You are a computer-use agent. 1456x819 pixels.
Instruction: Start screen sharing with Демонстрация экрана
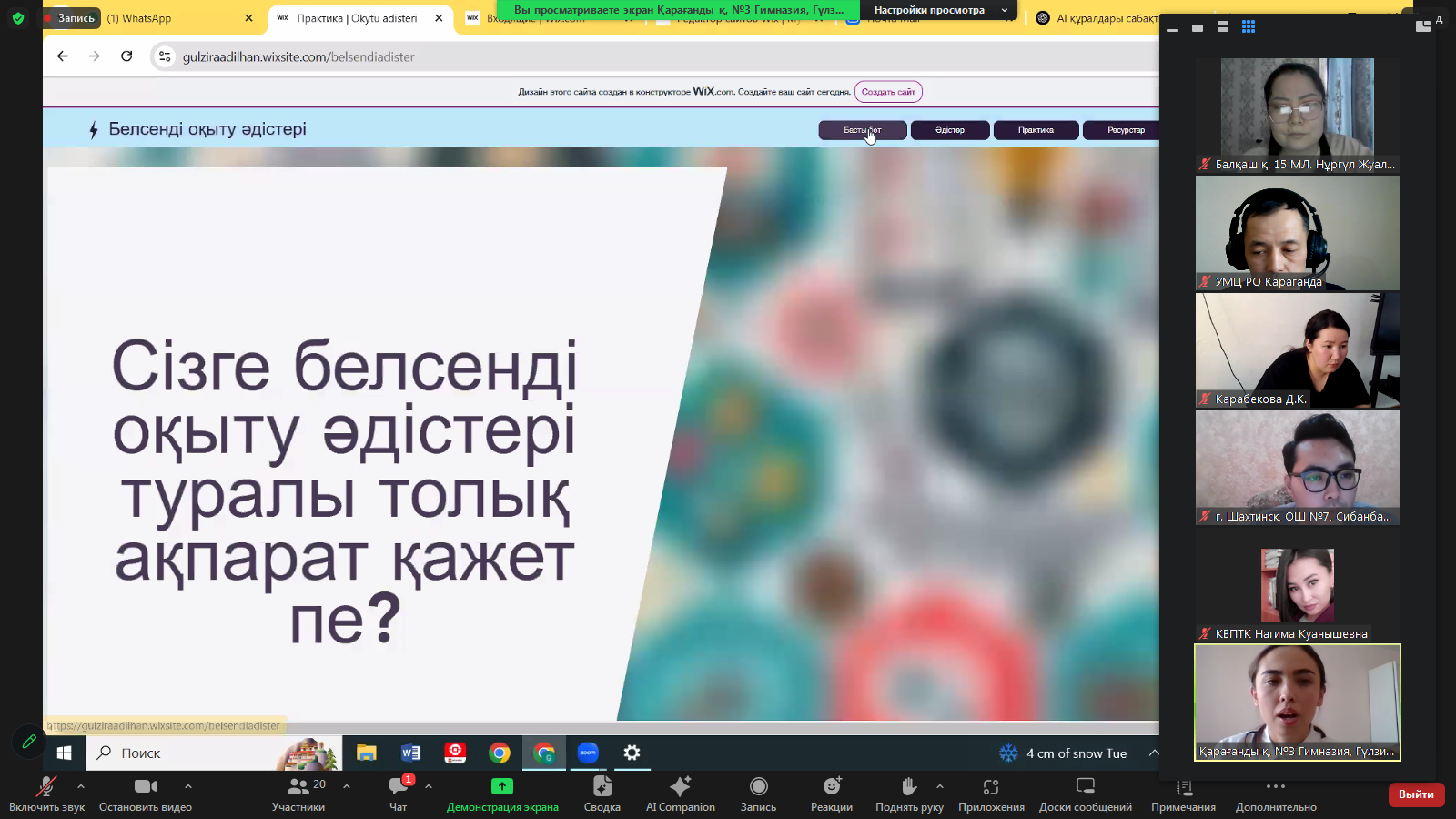502,792
